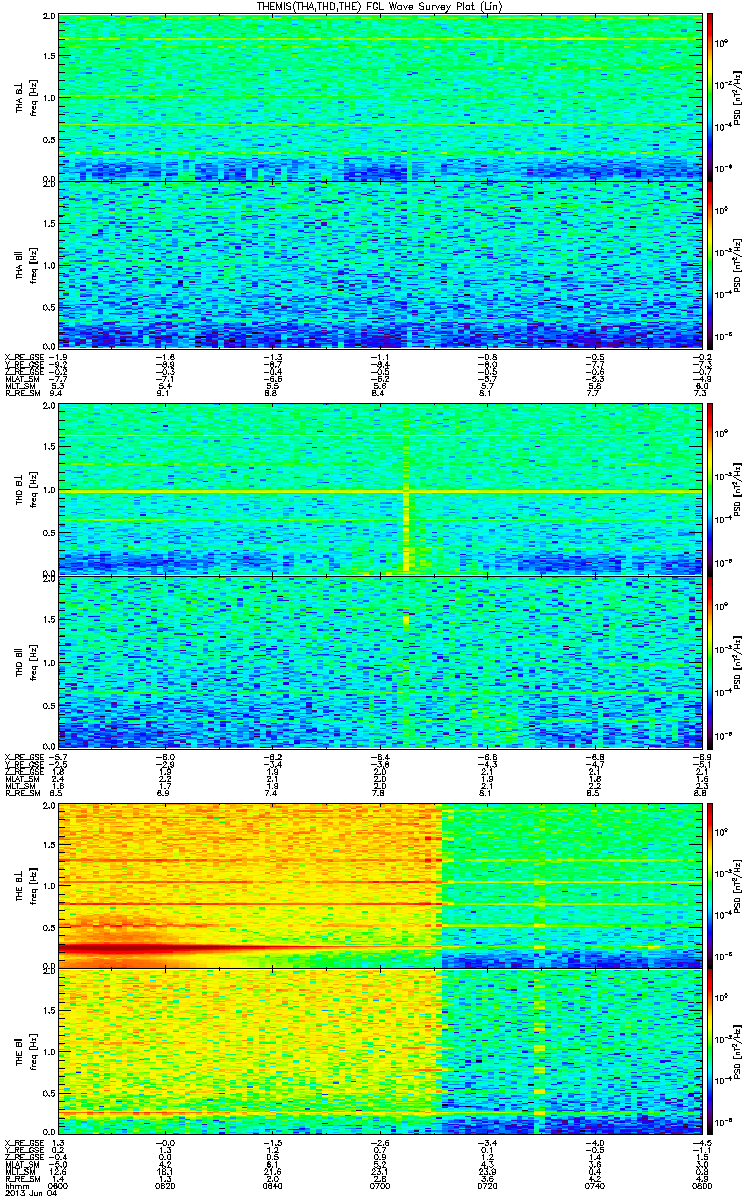Click the 0620 time tick label
Screen dimensions: 750x1200
[x=166, y=1185]
